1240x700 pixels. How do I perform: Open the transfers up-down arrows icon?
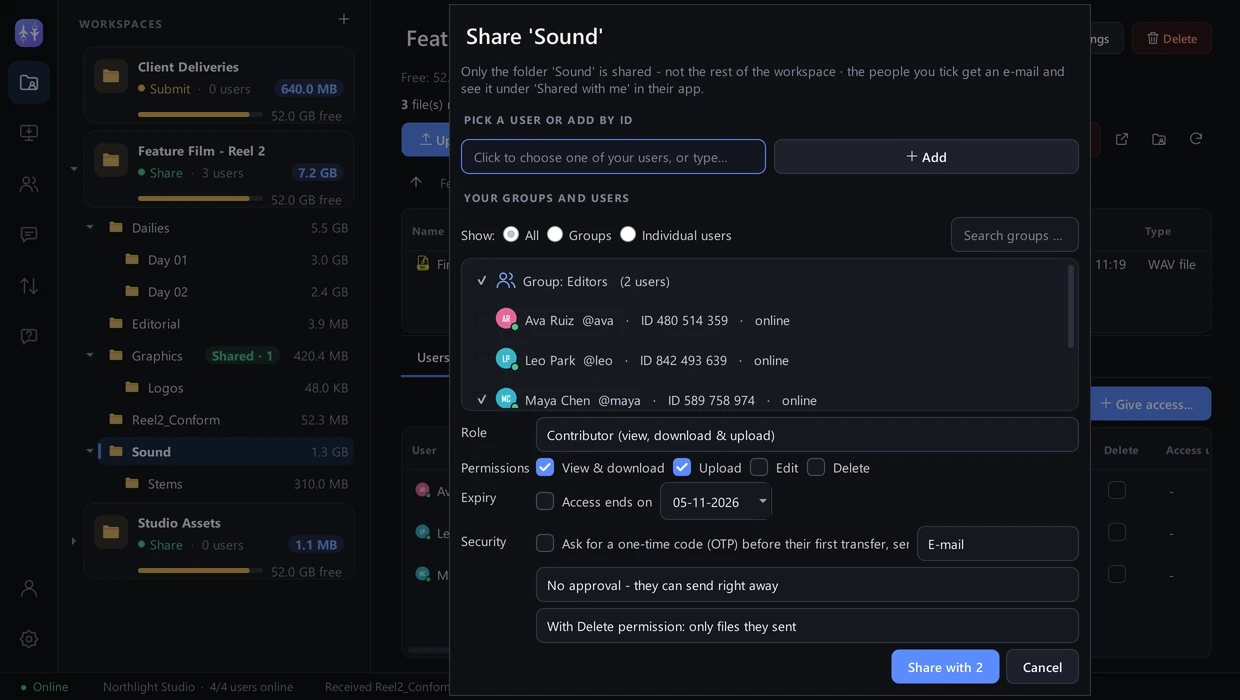(29, 285)
